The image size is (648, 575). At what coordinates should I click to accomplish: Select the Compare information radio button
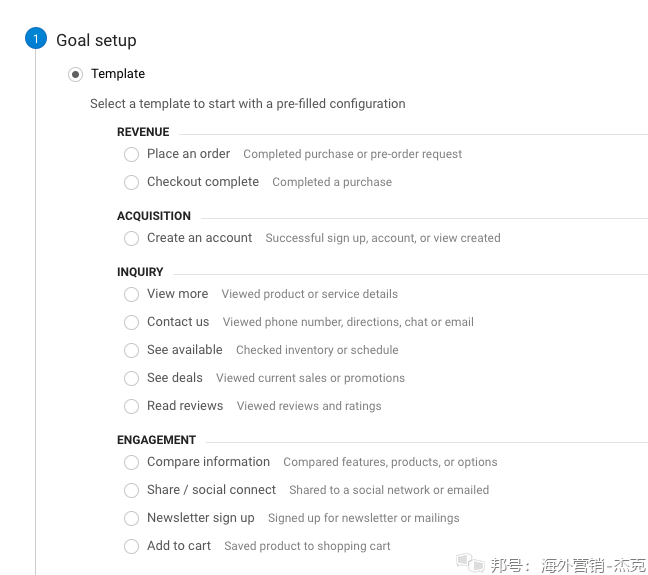pos(131,463)
